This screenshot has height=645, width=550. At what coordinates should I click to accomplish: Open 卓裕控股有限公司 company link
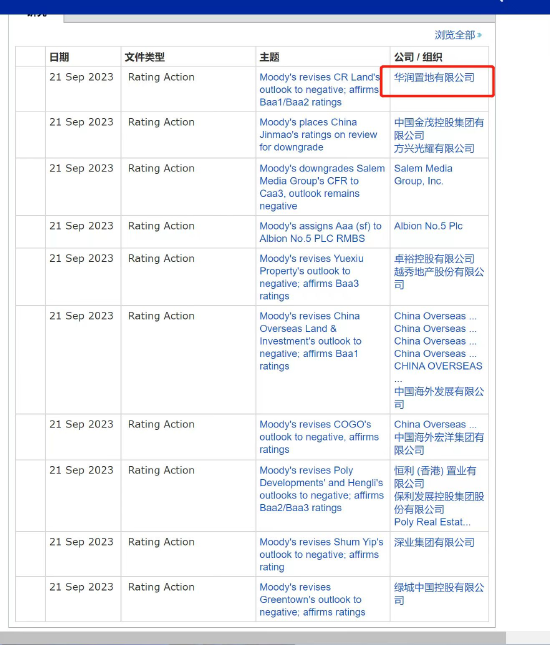click(x=434, y=259)
